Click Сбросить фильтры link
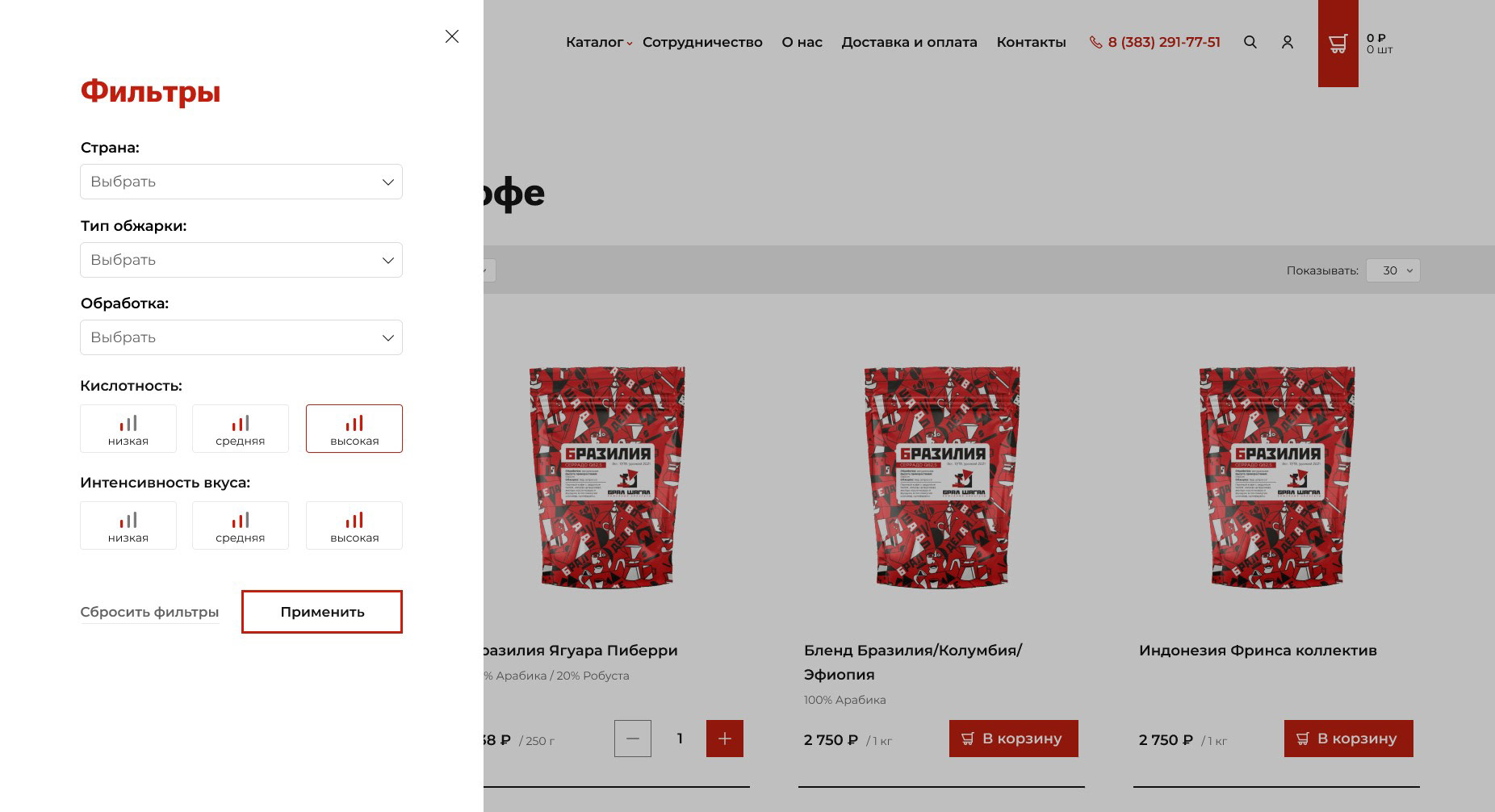This screenshot has height=812, width=1495. pos(149,612)
